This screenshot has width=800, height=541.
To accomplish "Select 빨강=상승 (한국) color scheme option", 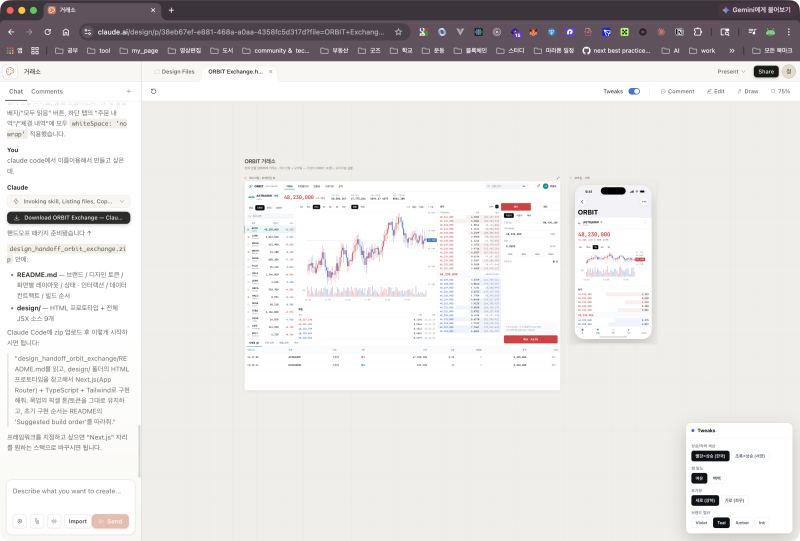I will coord(710,456).
